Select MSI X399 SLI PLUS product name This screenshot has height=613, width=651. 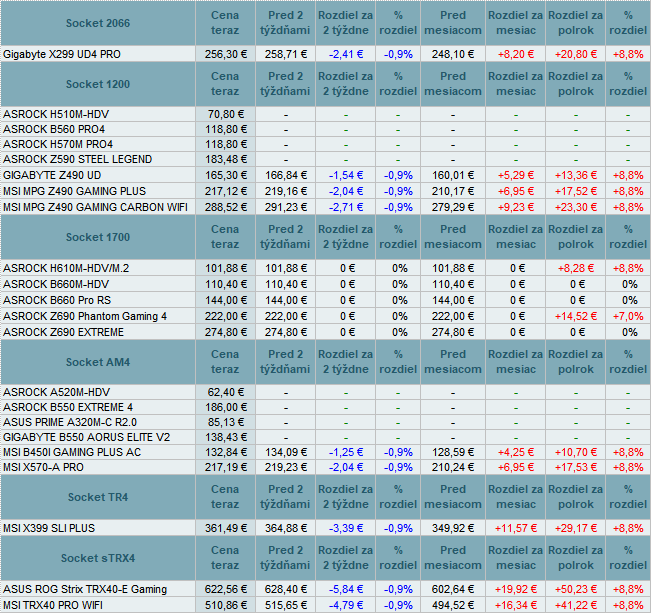coord(49,528)
